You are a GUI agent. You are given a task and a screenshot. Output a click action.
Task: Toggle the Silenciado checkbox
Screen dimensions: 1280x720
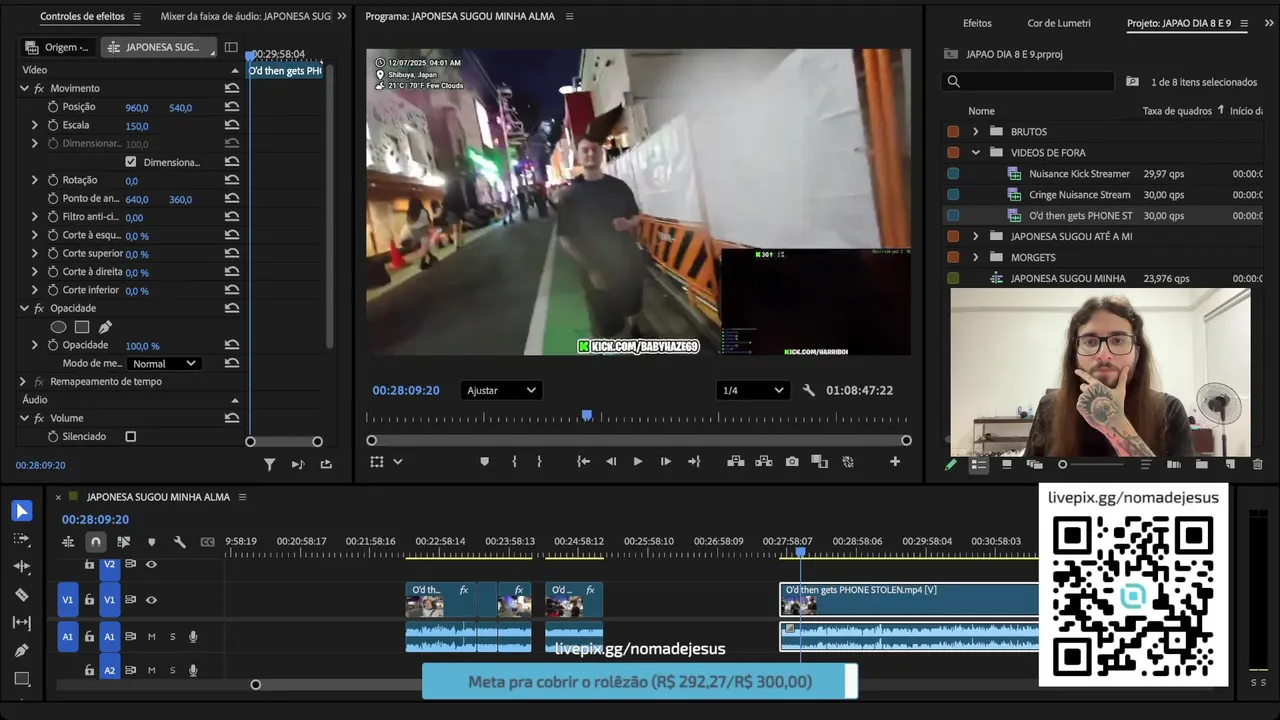[x=131, y=437]
